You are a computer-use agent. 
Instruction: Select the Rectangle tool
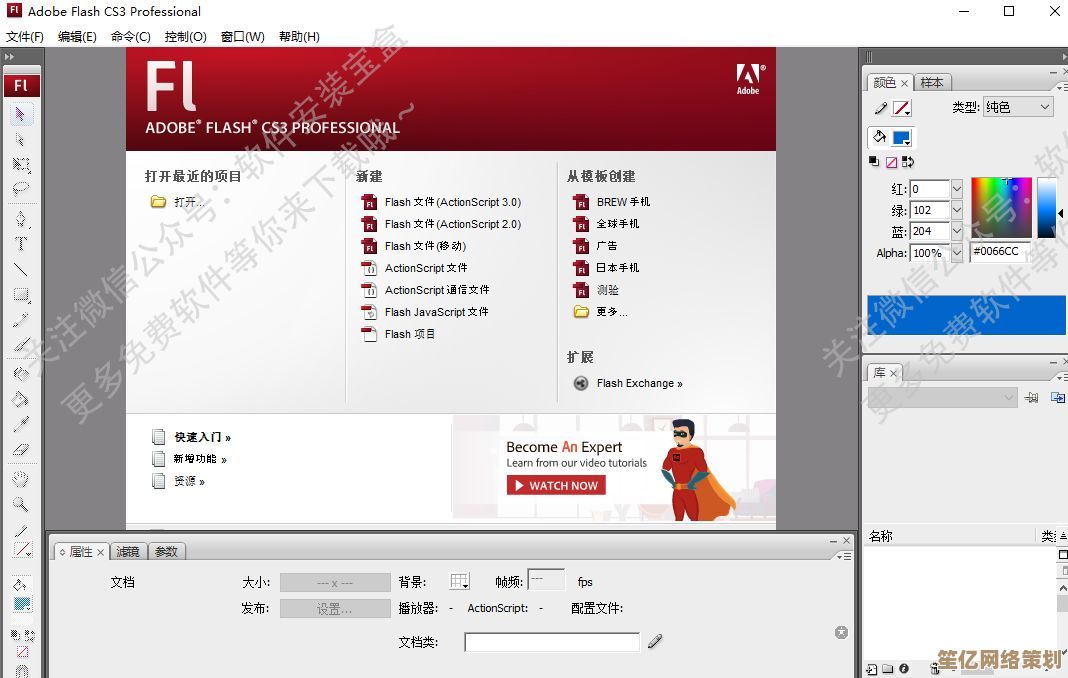tap(20, 295)
